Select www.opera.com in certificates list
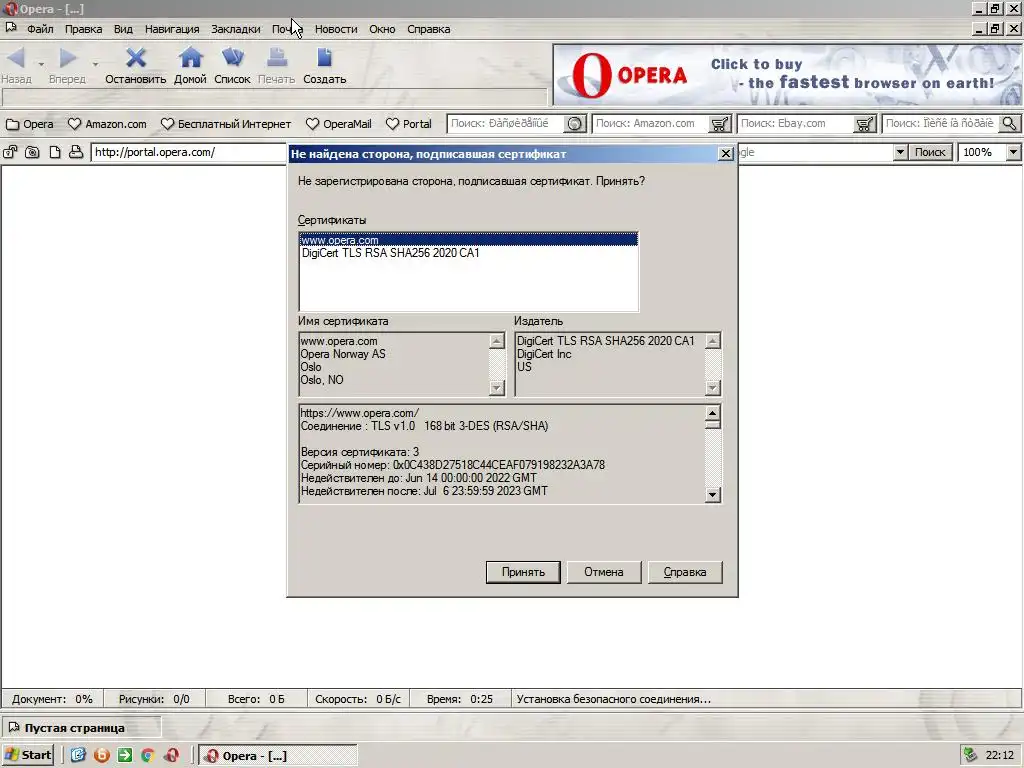The width and height of the screenshot is (1024, 768). click(x=468, y=240)
